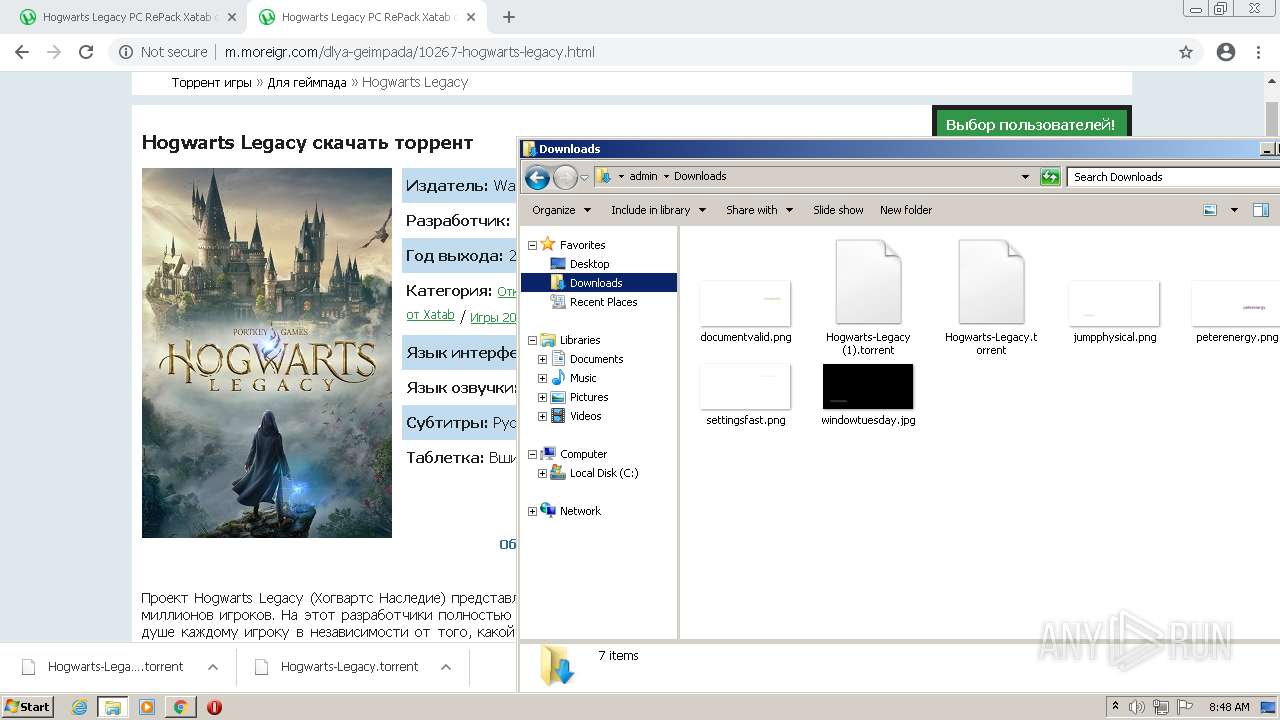Open the address bar history dropdown
Image resolution: width=1280 pixels, height=720 pixels.
click(1025, 177)
